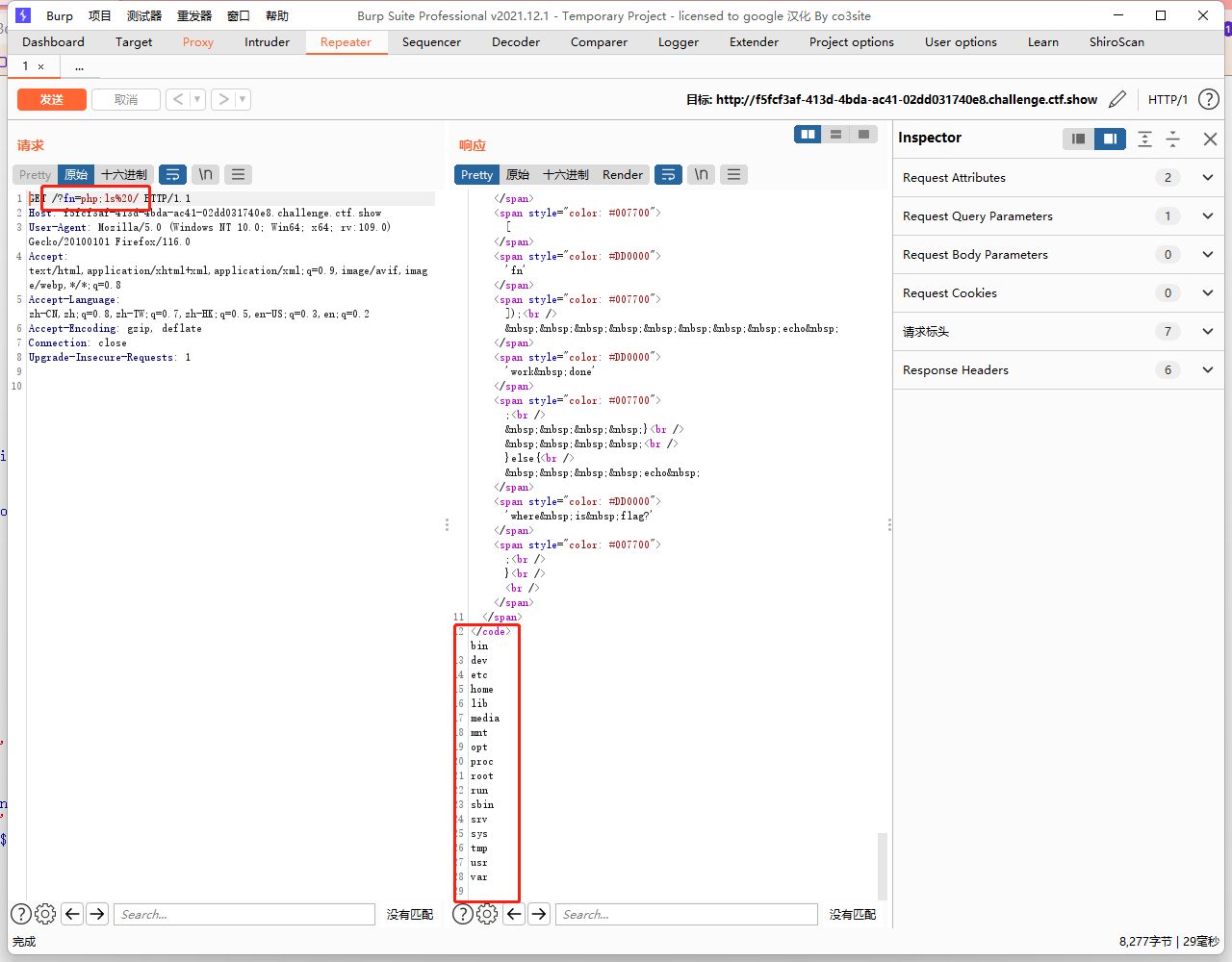Switch to the ShiroScan tab

tap(1116, 41)
